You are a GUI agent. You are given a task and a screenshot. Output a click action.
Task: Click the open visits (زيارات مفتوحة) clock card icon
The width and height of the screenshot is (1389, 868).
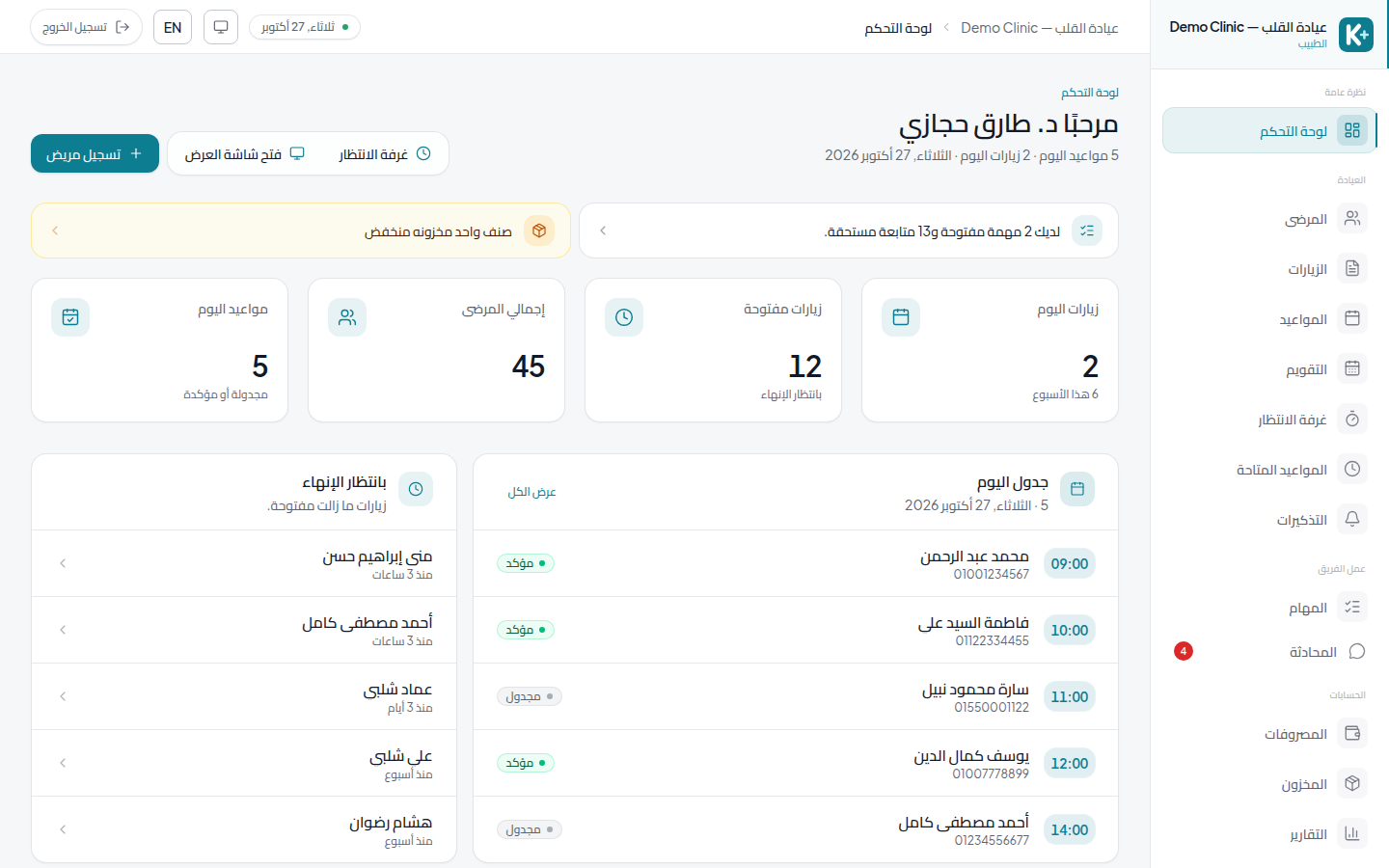(x=624, y=317)
